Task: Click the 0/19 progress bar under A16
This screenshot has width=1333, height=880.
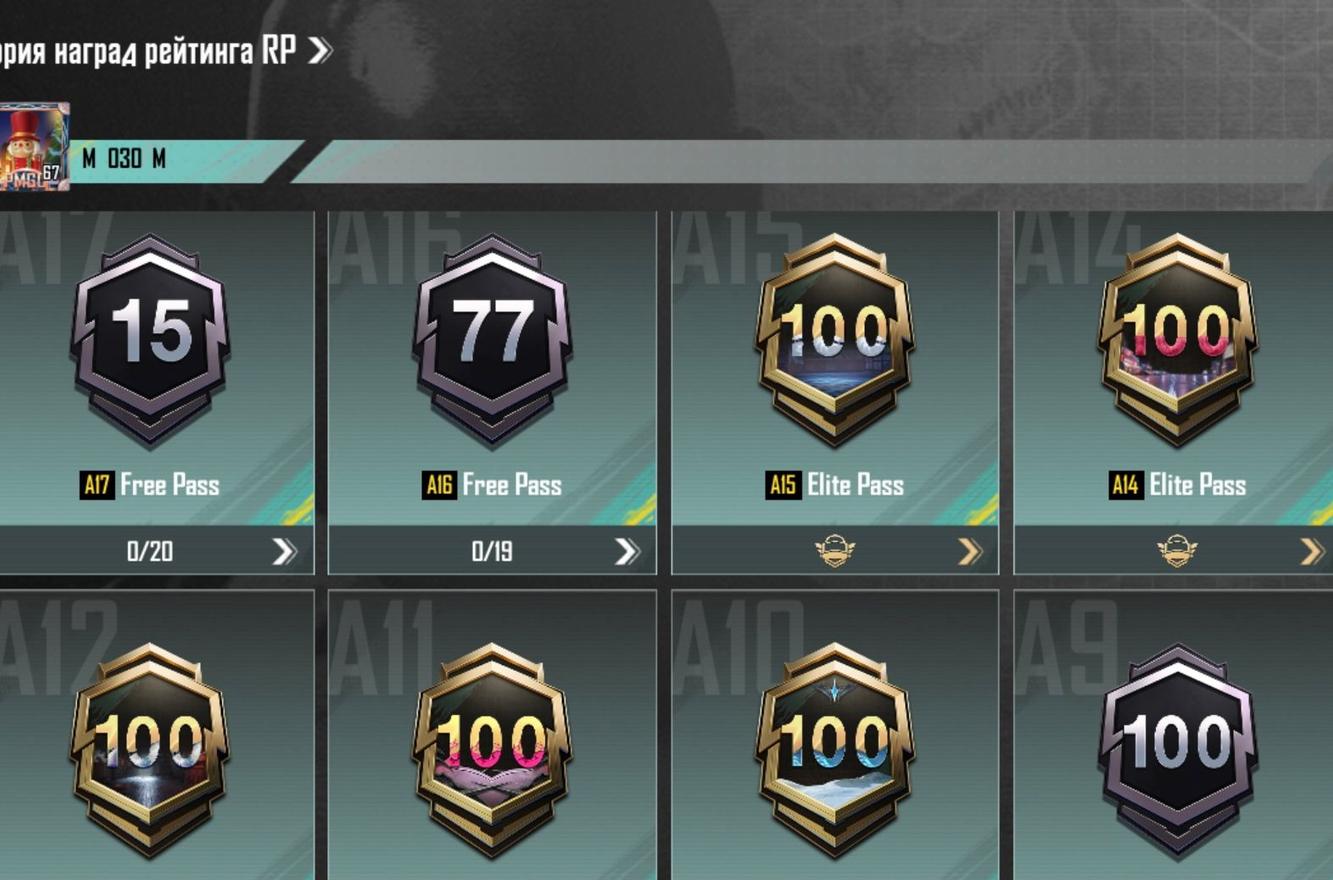Action: coord(492,551)
